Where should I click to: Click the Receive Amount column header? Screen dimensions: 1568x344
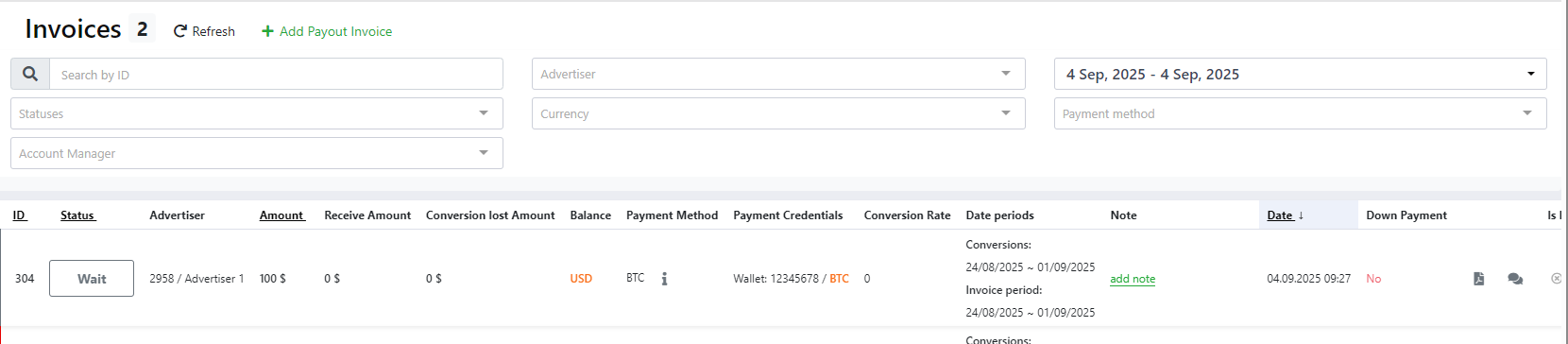pyautogui.click(x=367, y=215)
